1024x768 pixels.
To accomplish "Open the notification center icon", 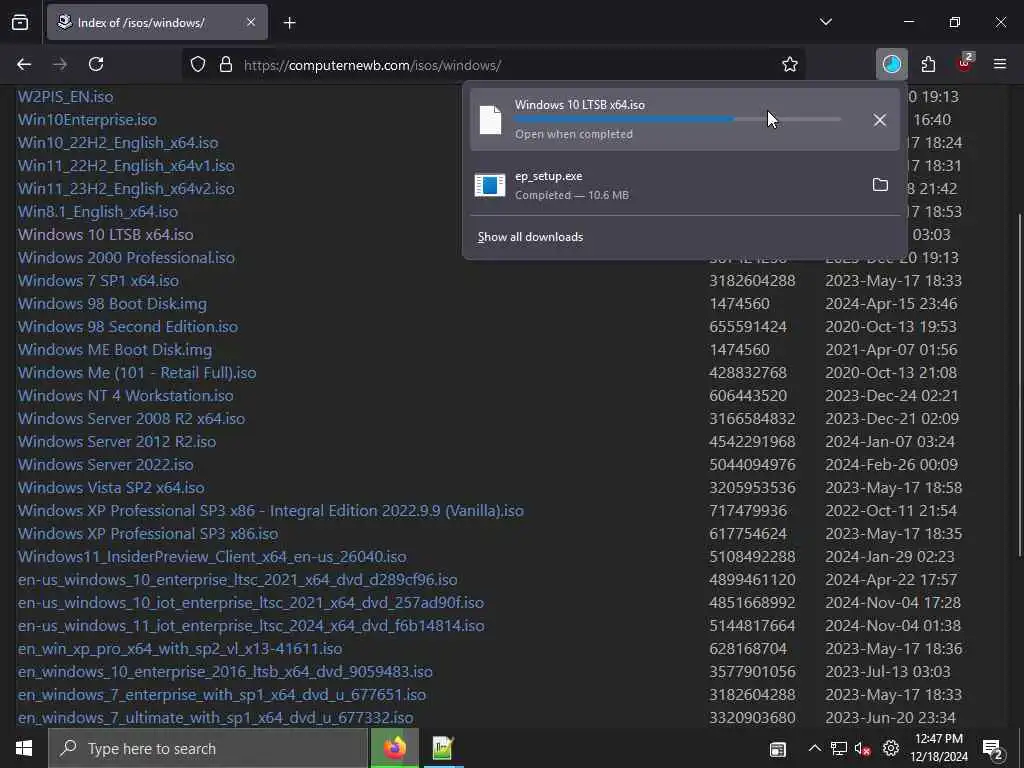I will (993, 750).
